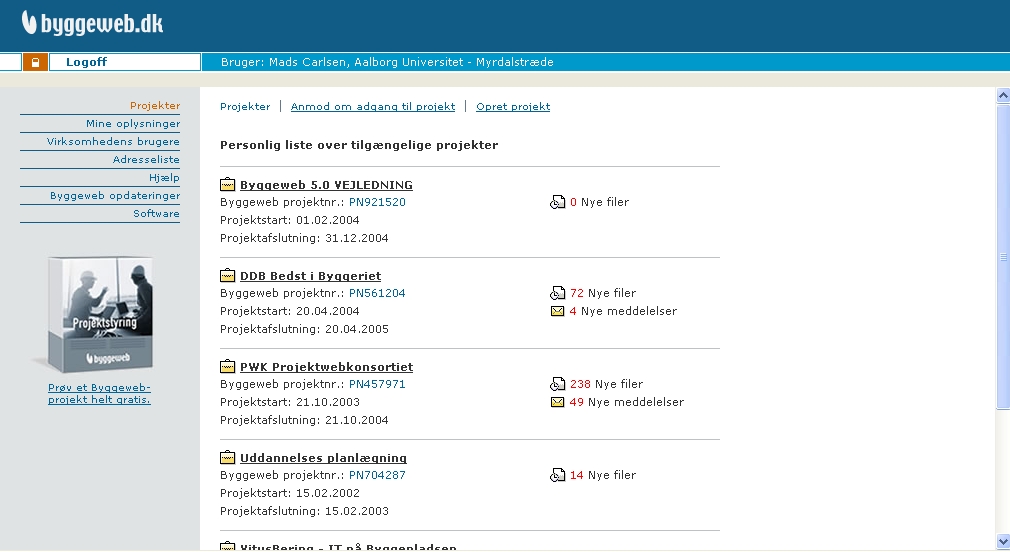
Task: Click the briefcase icon beside Byggeweb 5.0 VEJLEDNING
Action: coord(227,185)
